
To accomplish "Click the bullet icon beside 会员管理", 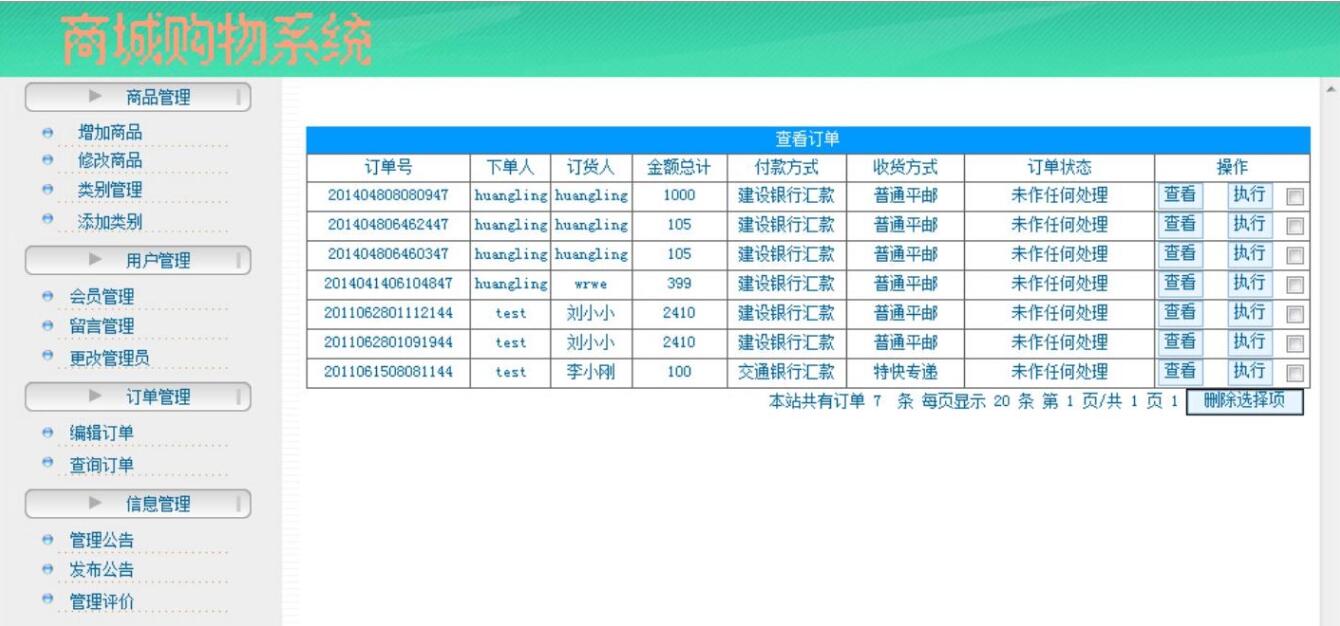I will point(47,297).
